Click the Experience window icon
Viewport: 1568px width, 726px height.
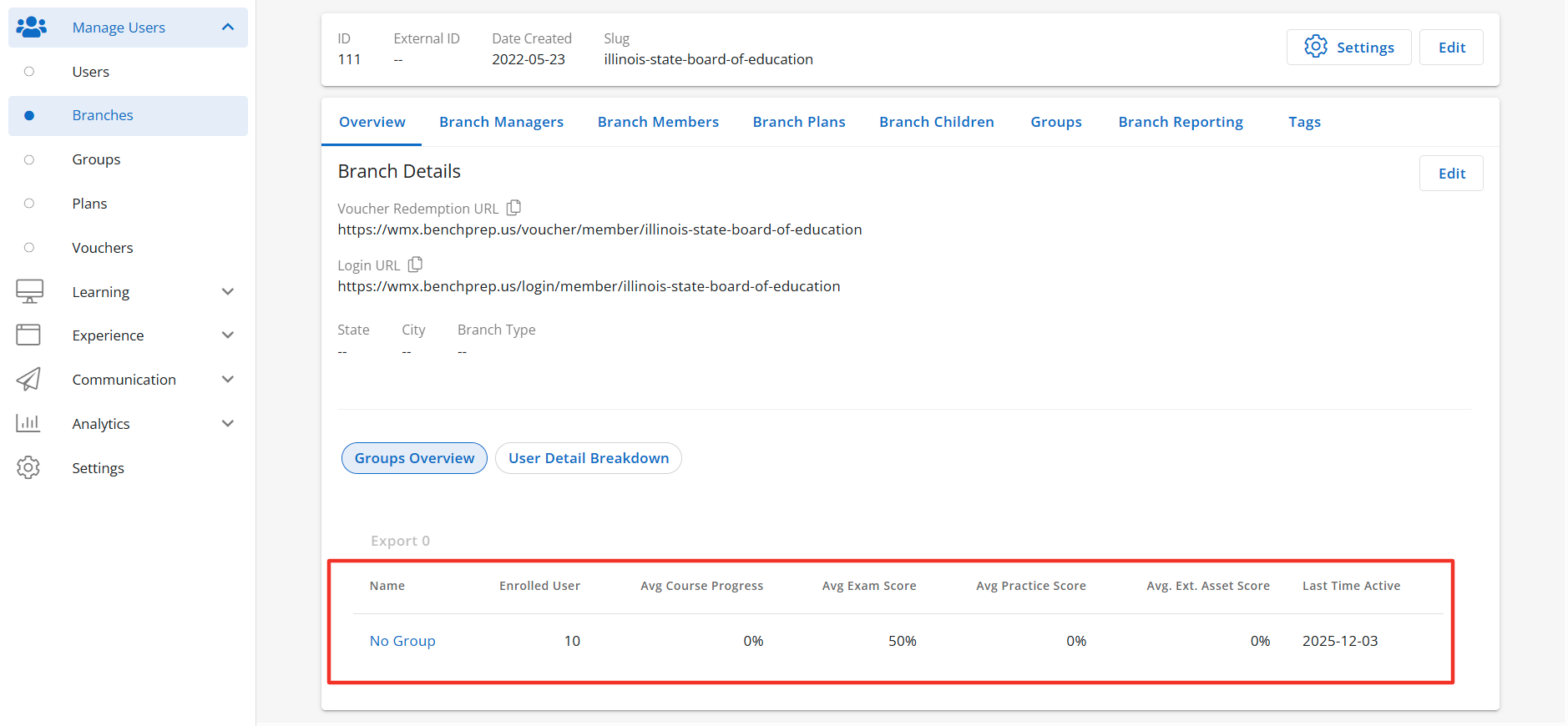(28, 335)
